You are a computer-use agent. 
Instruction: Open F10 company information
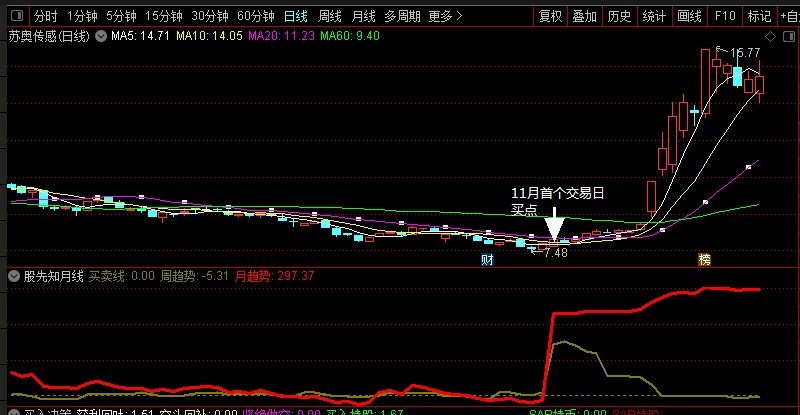[724, 16]
